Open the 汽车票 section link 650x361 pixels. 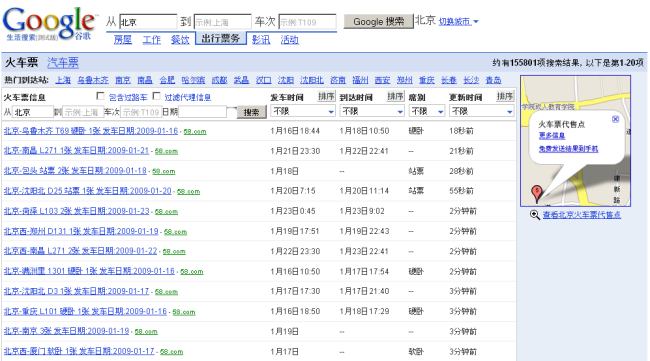click(x=63, y=63)
